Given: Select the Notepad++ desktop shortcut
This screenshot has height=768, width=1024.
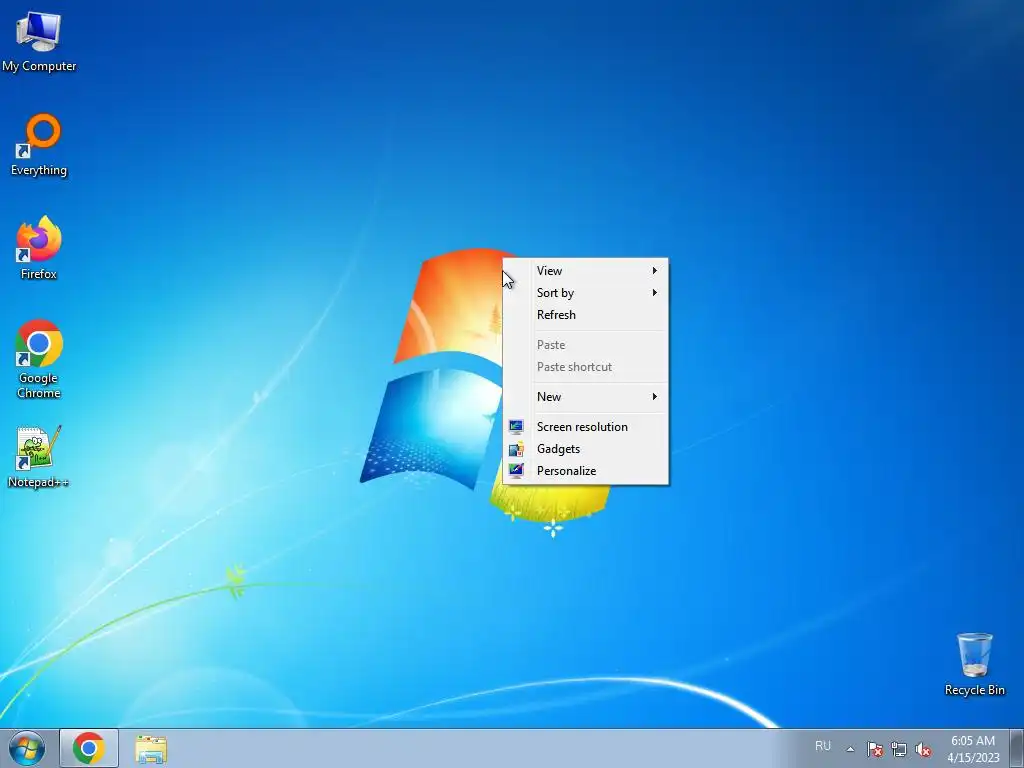Looking at the screenshot, I should [38, 456].
